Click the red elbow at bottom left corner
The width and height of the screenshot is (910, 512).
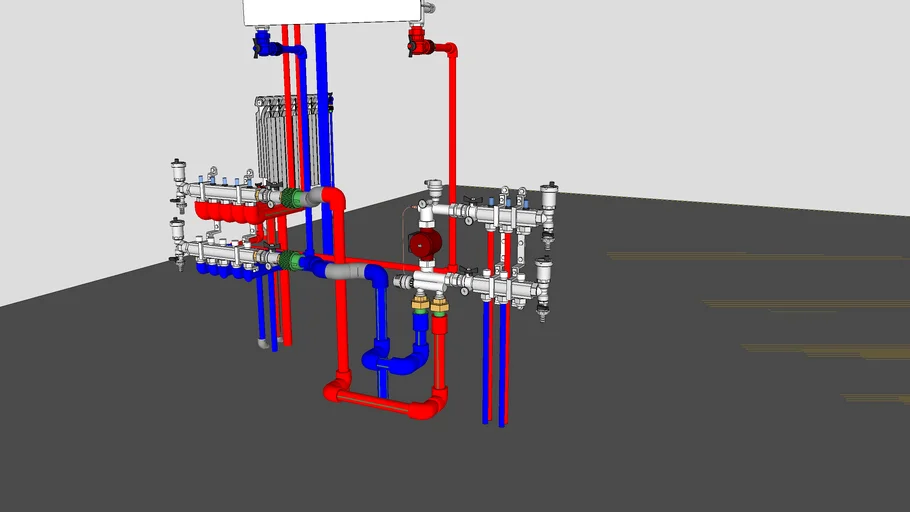(x=337, y=387)
